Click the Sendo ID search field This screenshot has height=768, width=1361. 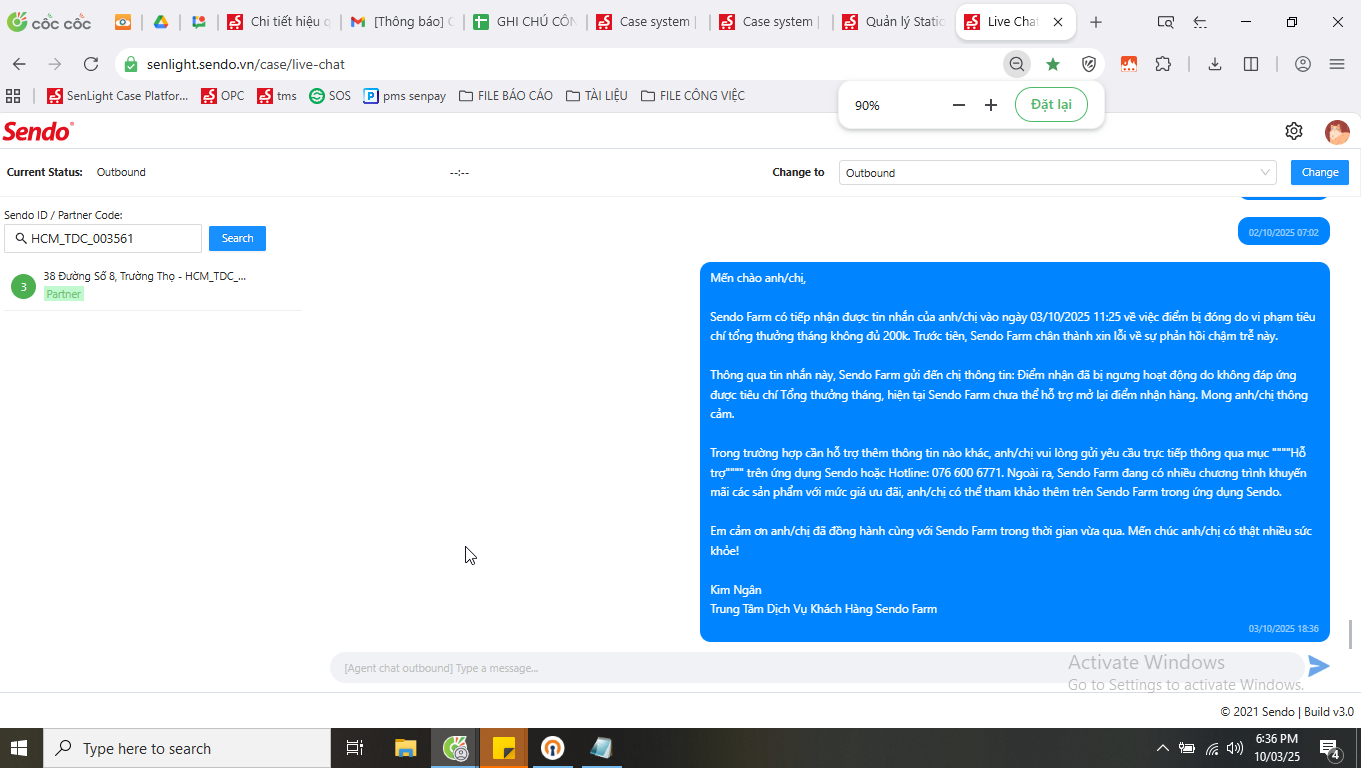click(103, 238)
